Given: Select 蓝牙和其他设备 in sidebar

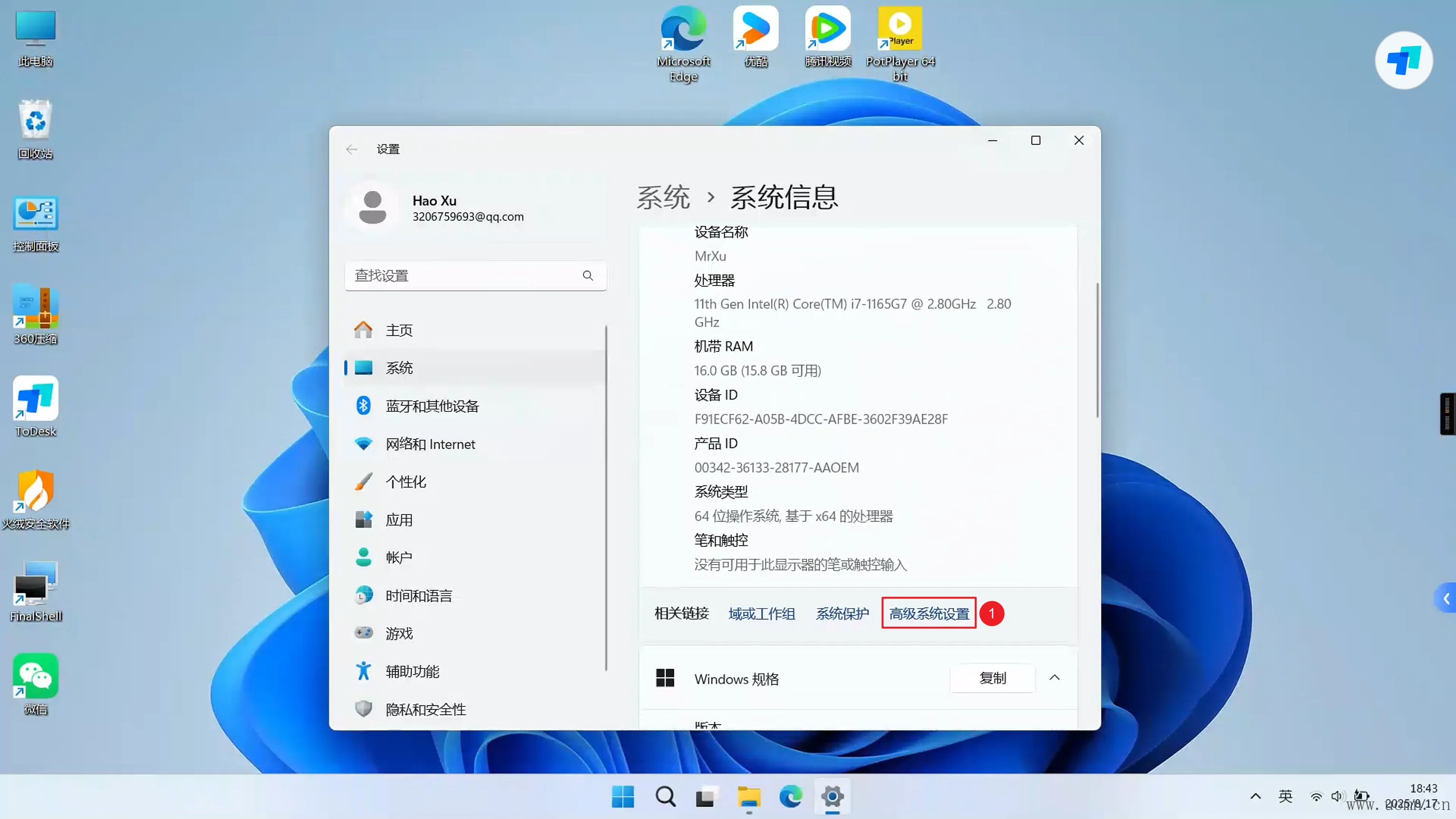Looking at the screenshot, I should tap(432, 406).
